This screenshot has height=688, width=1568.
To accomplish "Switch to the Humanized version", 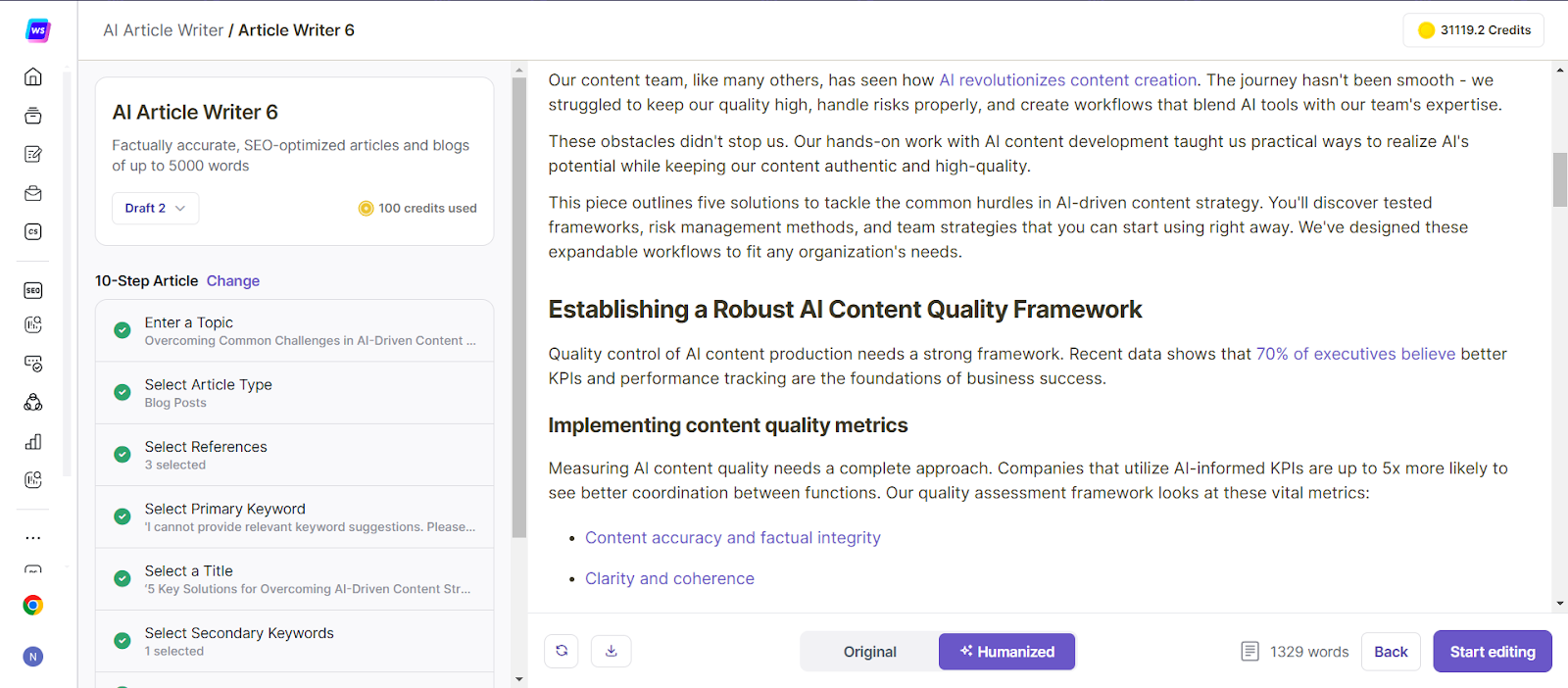I will 1006,652.
